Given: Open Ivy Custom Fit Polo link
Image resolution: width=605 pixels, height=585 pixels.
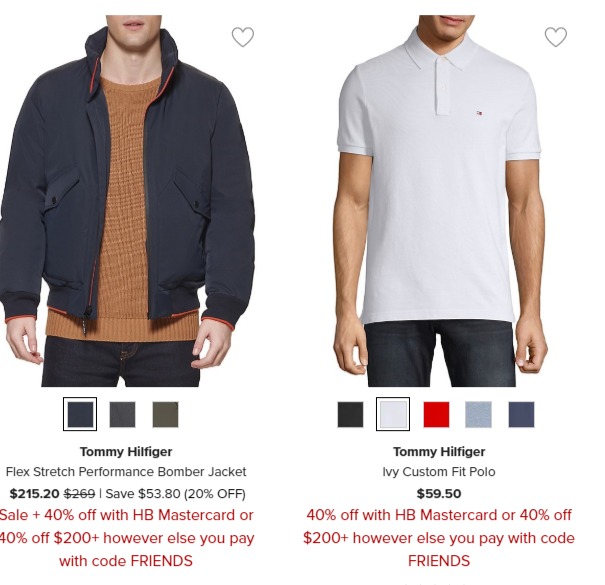Looking at the screenshot, I should [x=439, y=472].
